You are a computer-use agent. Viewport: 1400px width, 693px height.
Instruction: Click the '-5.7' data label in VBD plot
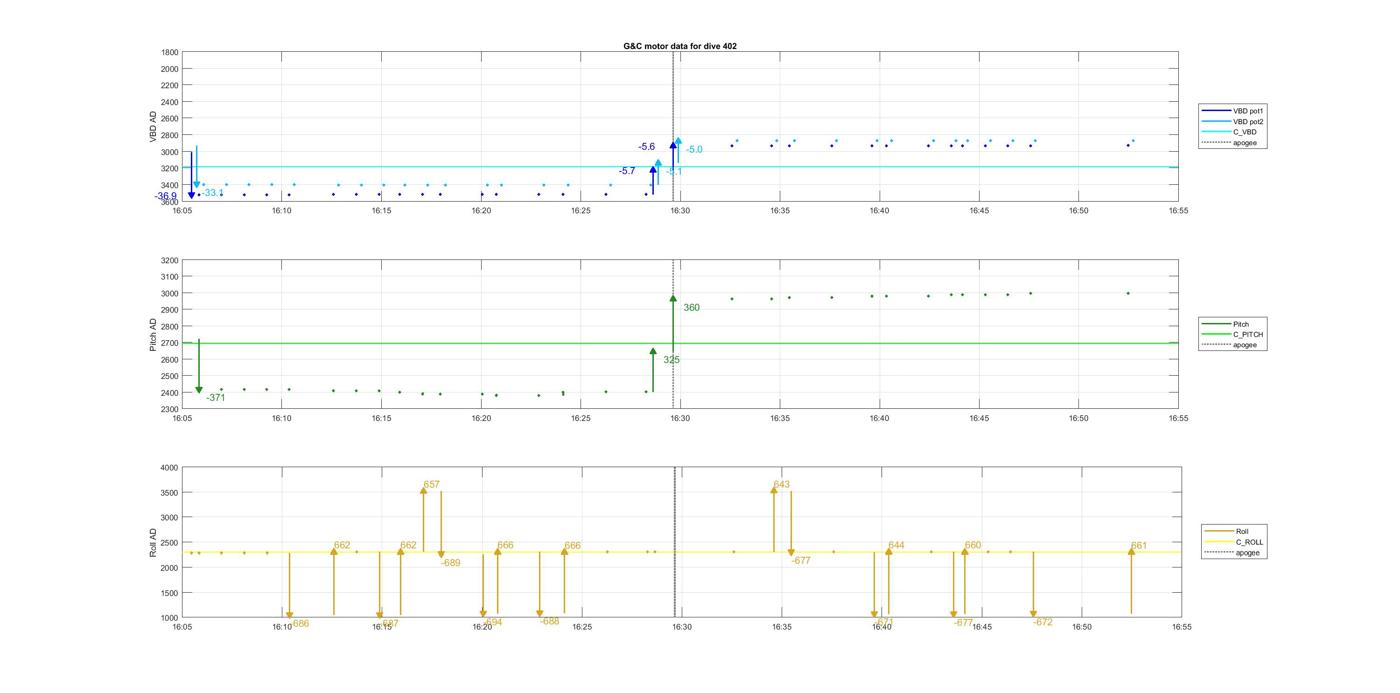point(627,171)
